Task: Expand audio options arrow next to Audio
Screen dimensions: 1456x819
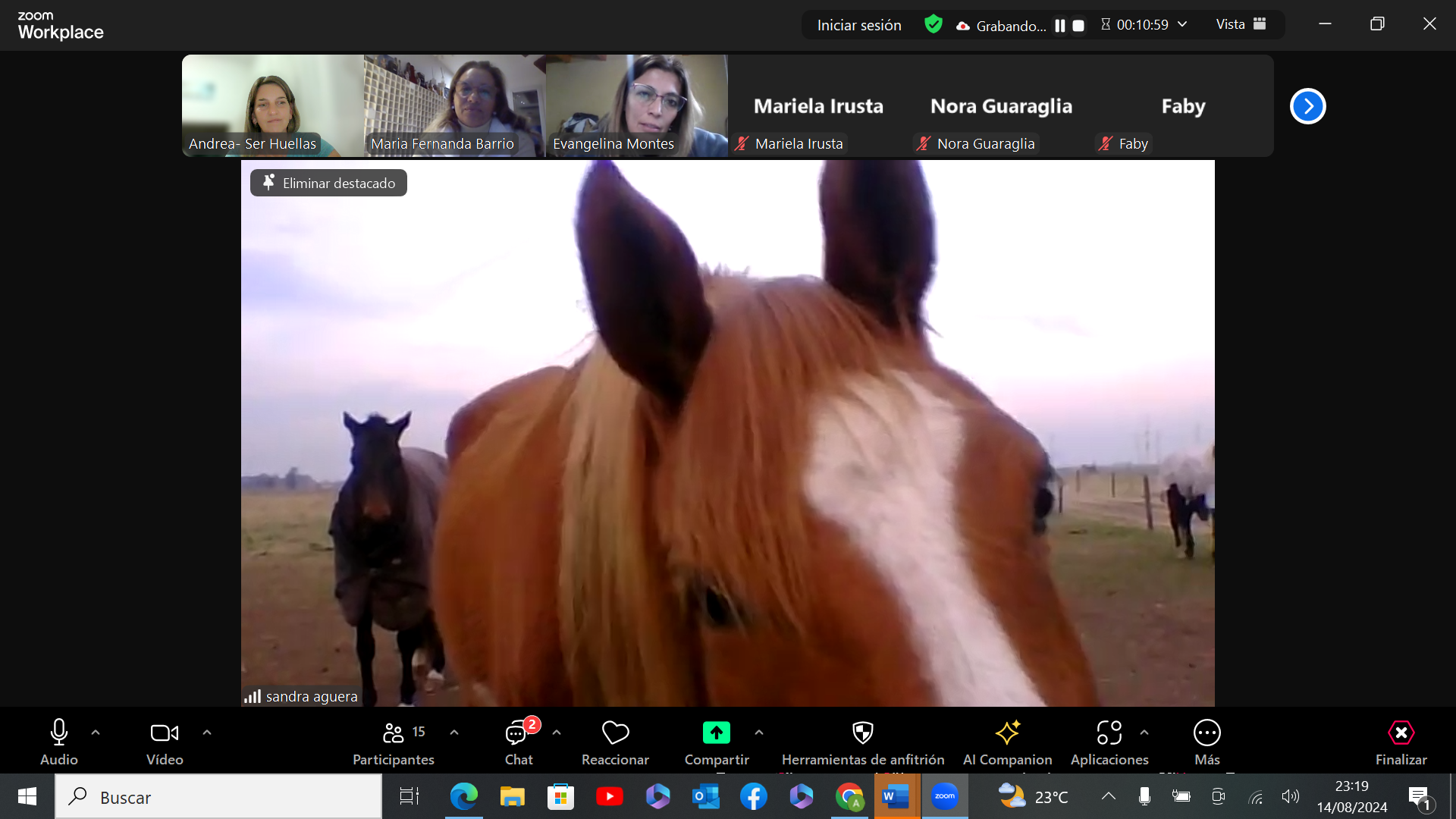Action: (x=96, y=733)
